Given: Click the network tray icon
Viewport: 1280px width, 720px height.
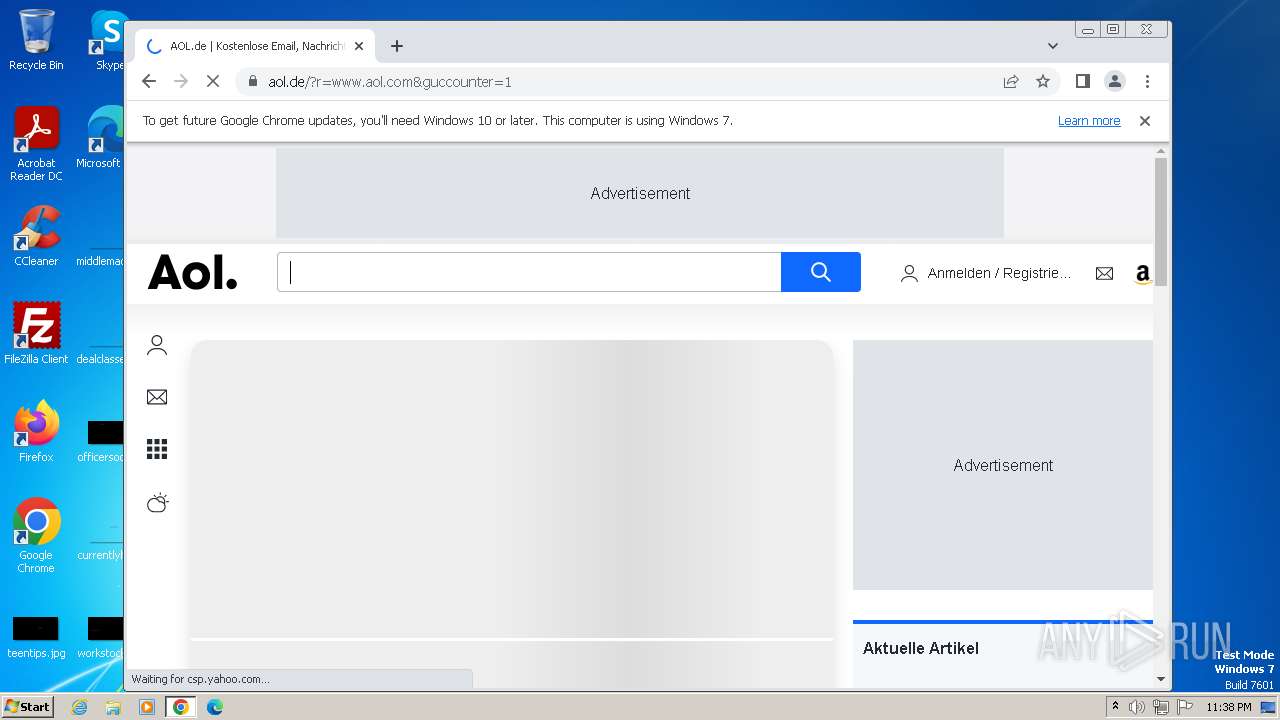Looking at the screenshot, I should pos(1160,707).
